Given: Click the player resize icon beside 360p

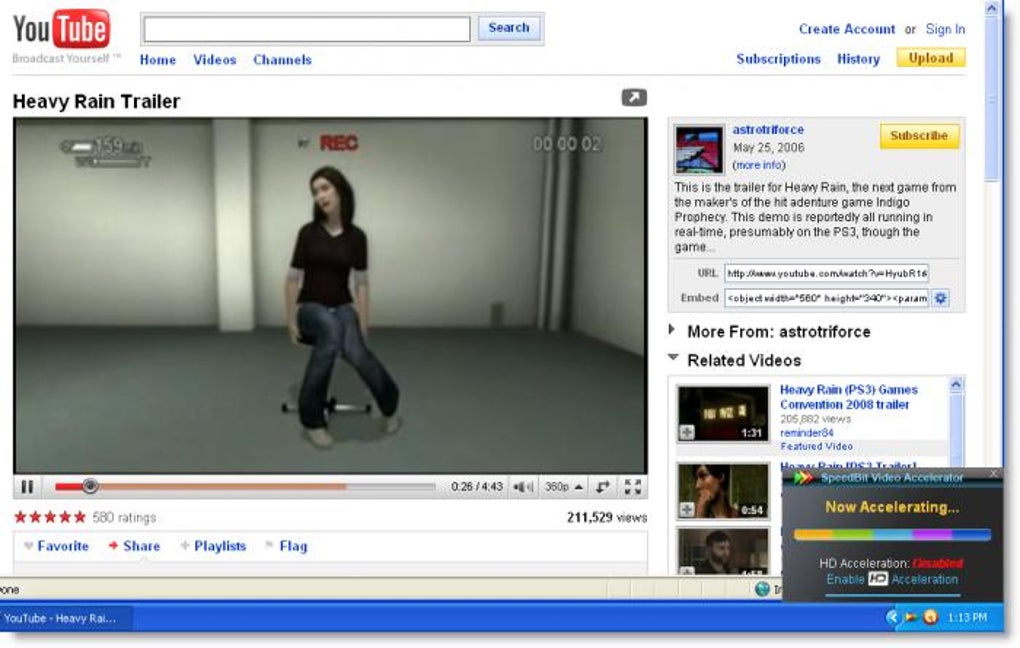Looking at the screenshot, I should coord(603,487).
